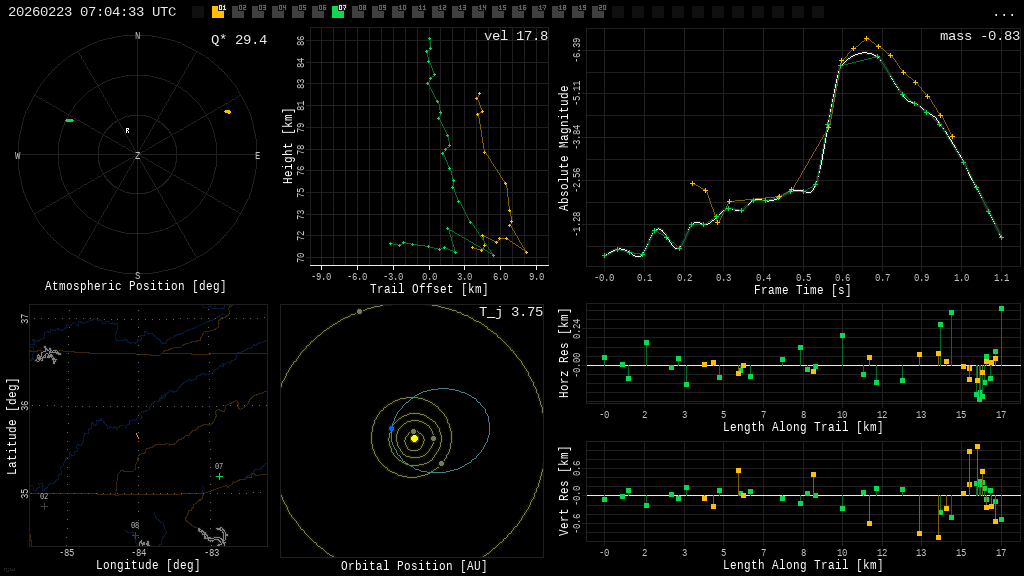Select station 10 indicator in top bar
This screenshot has height=576, width=1024.
(398, 12)
